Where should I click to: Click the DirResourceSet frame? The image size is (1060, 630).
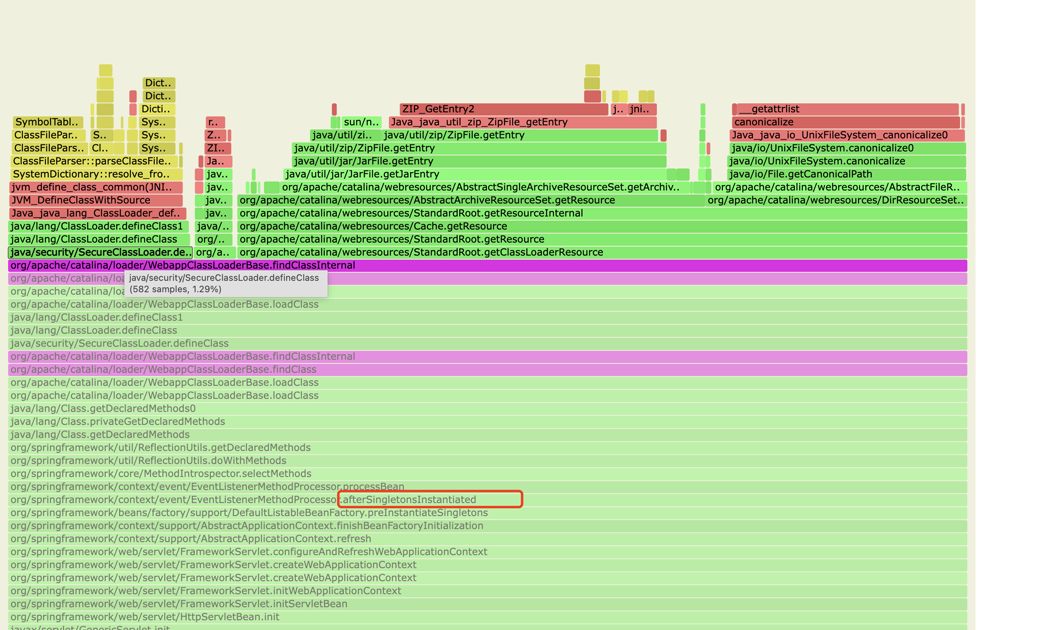(835, 200)
